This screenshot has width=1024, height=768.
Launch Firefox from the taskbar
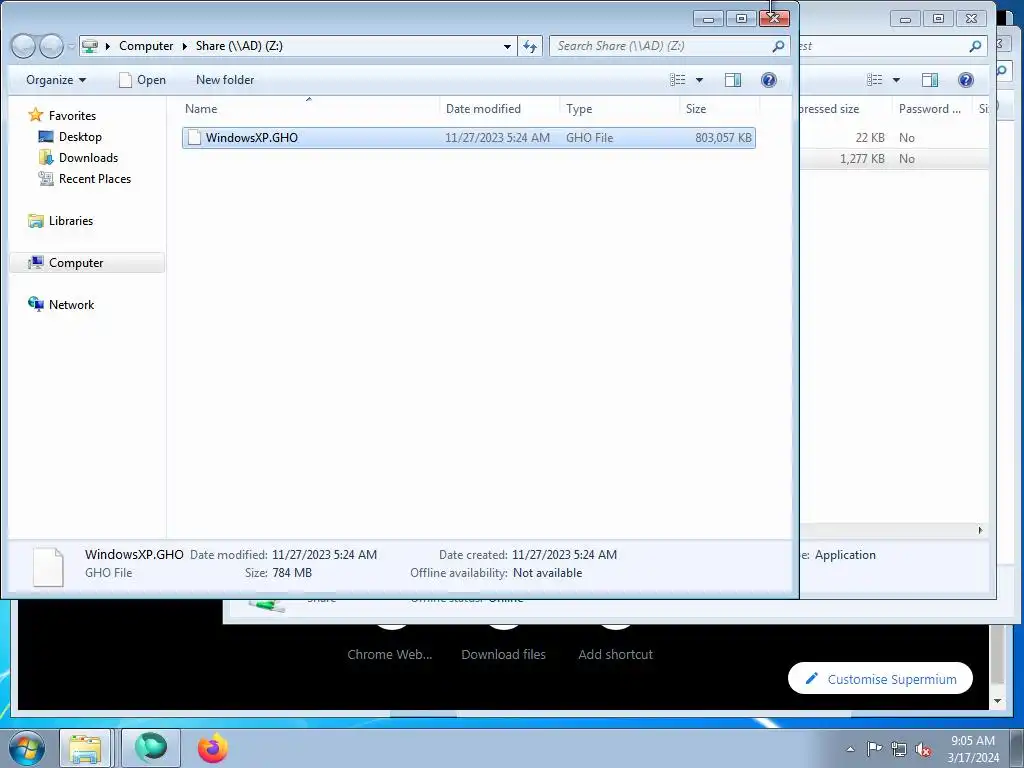click(213, 748)
